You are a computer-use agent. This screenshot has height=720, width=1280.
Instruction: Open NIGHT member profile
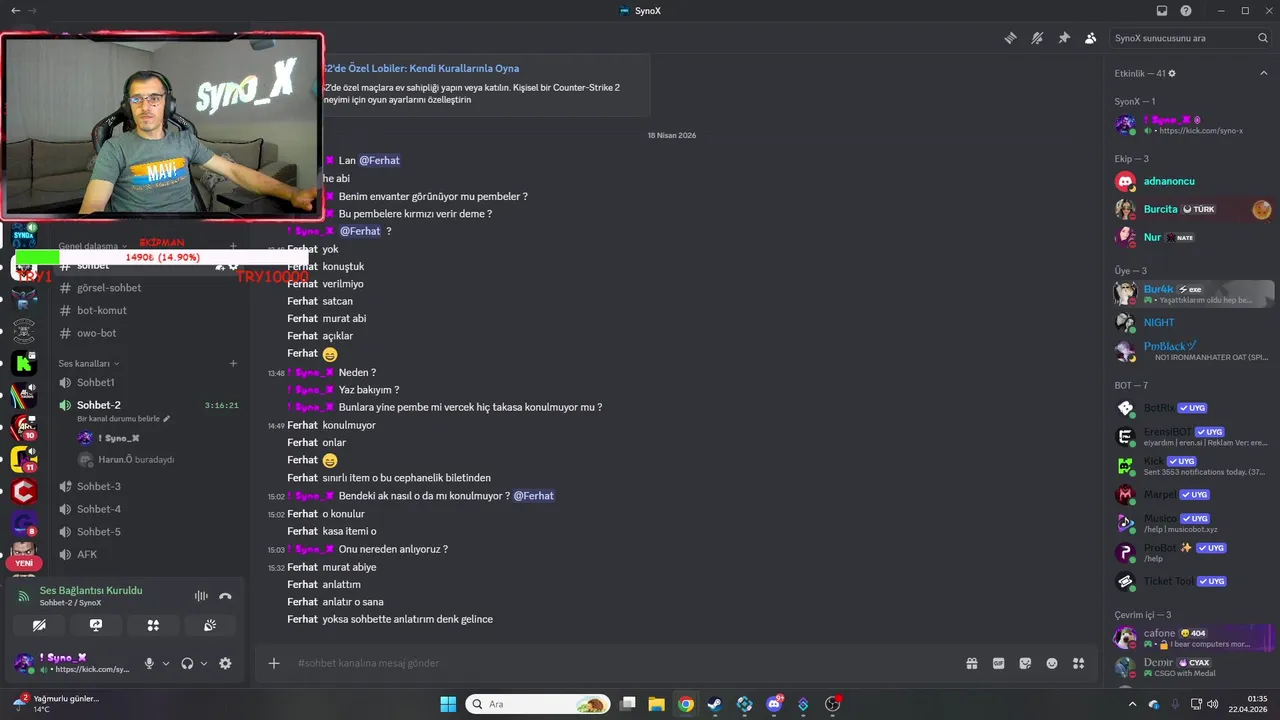1194,322
